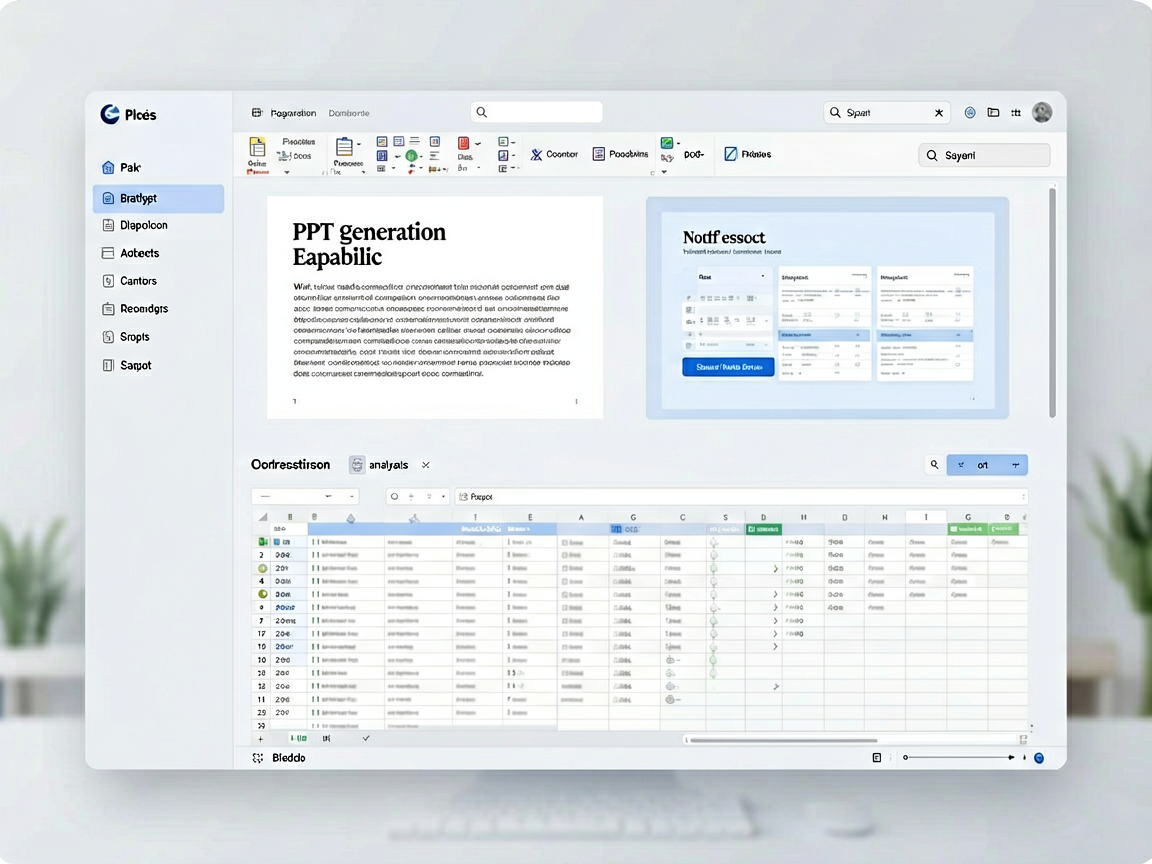
Task: Click the Poodbins button in the ribbon
Action: 620,154
